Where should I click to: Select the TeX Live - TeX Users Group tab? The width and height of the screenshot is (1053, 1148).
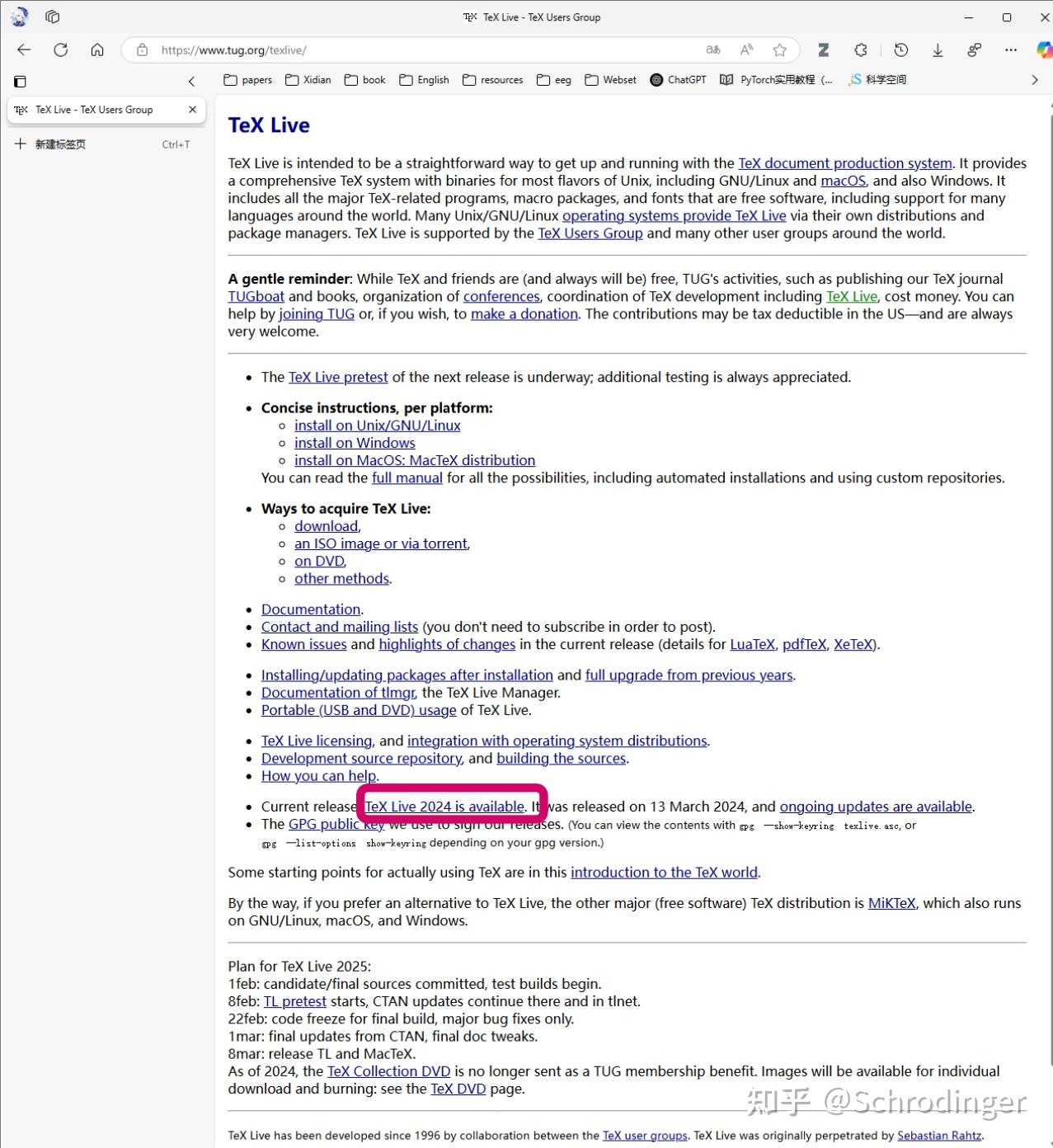click(x=106, y=110)
